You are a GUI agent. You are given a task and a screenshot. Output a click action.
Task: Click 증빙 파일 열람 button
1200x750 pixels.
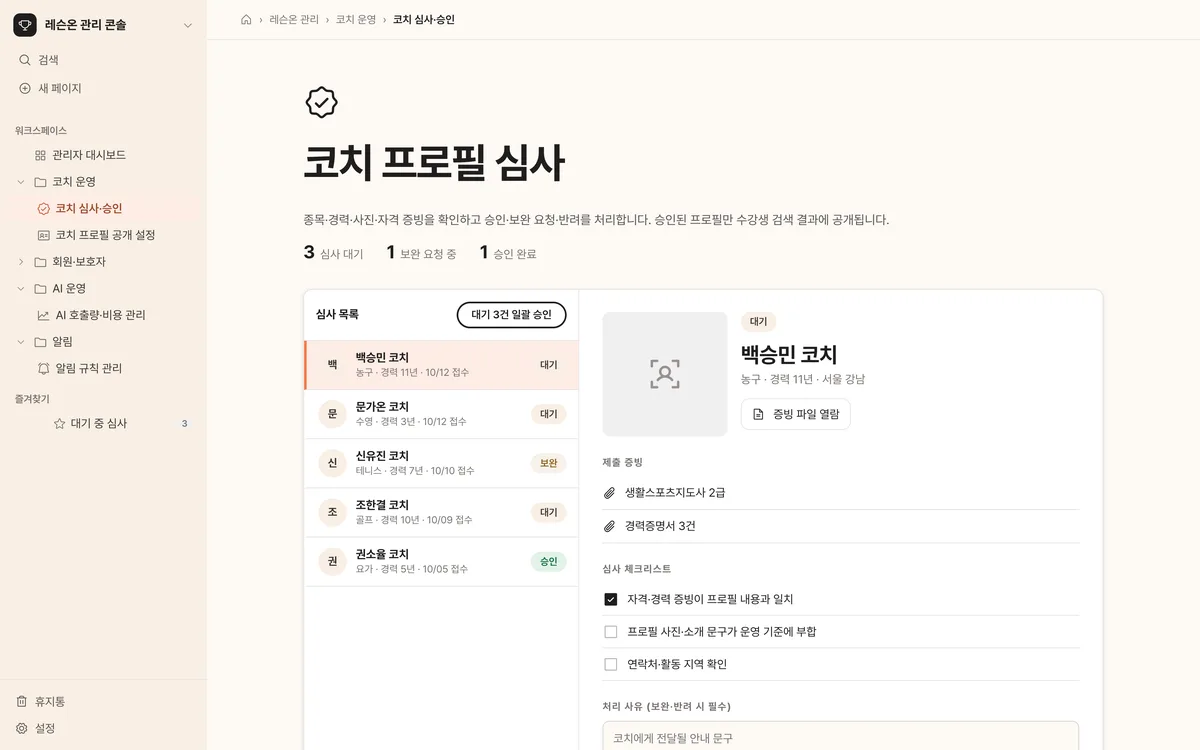click(x=796, y=414)
